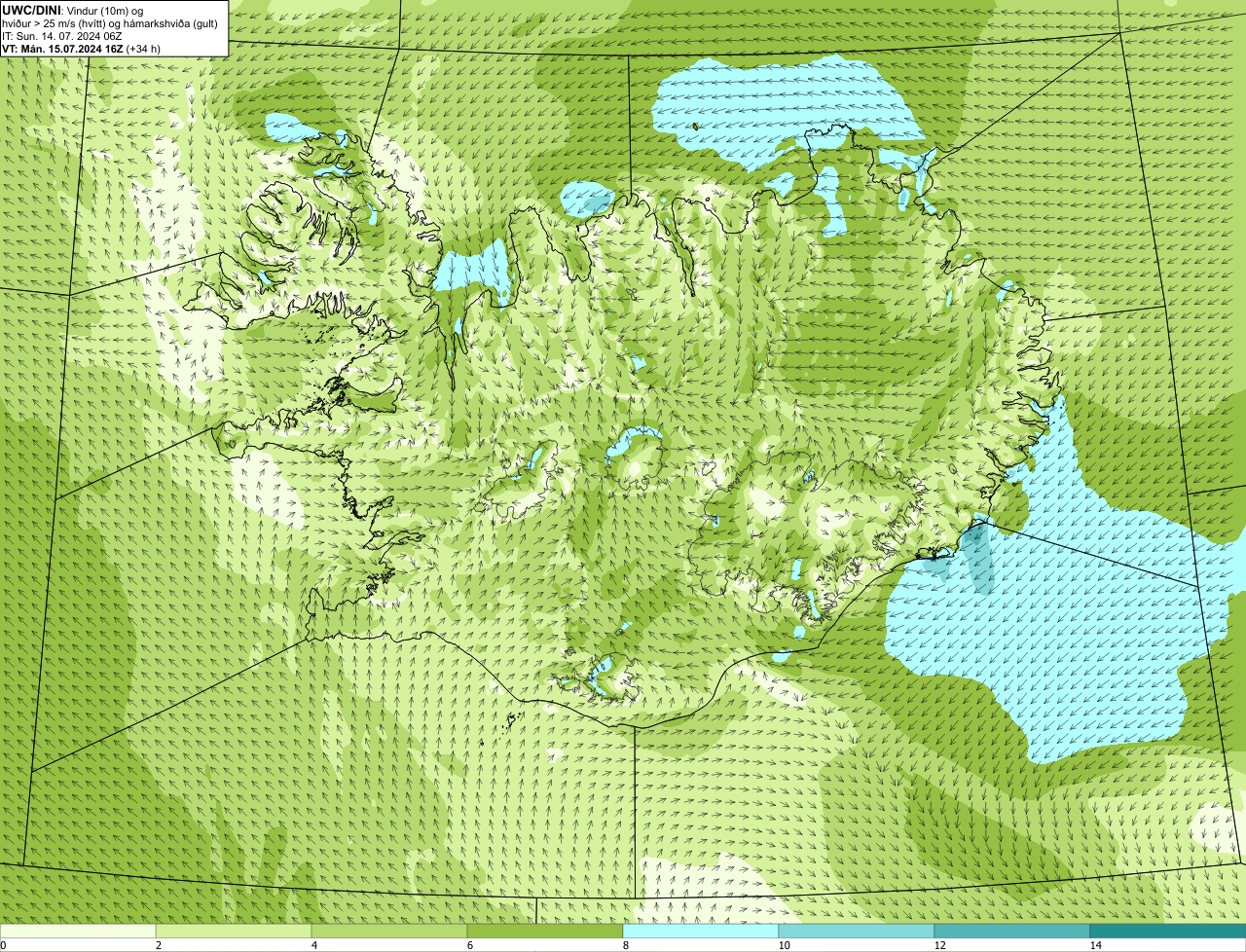The width and height of the screenshot is (1246, 952).
Task: Select the darkest teal segment above 14
Action: pos(1168,932)
